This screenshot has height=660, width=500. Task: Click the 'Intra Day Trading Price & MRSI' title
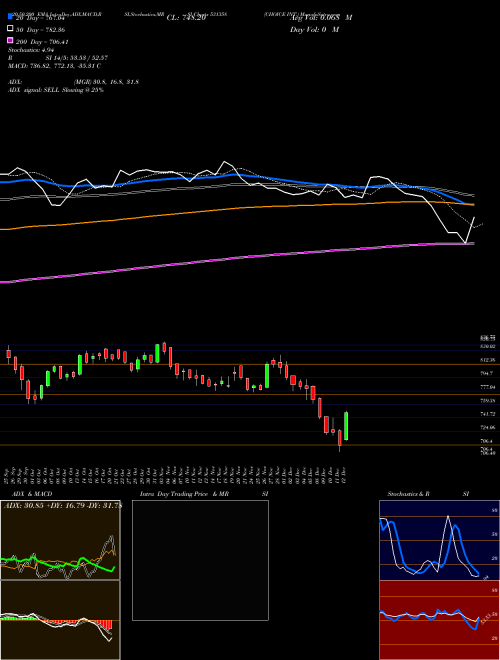click(204, 494)
